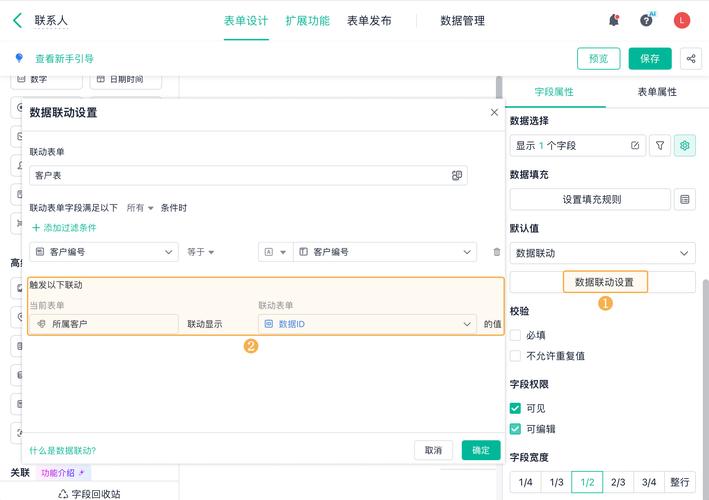
Task: Click the 联系人 form title
Action: point(51,20)
